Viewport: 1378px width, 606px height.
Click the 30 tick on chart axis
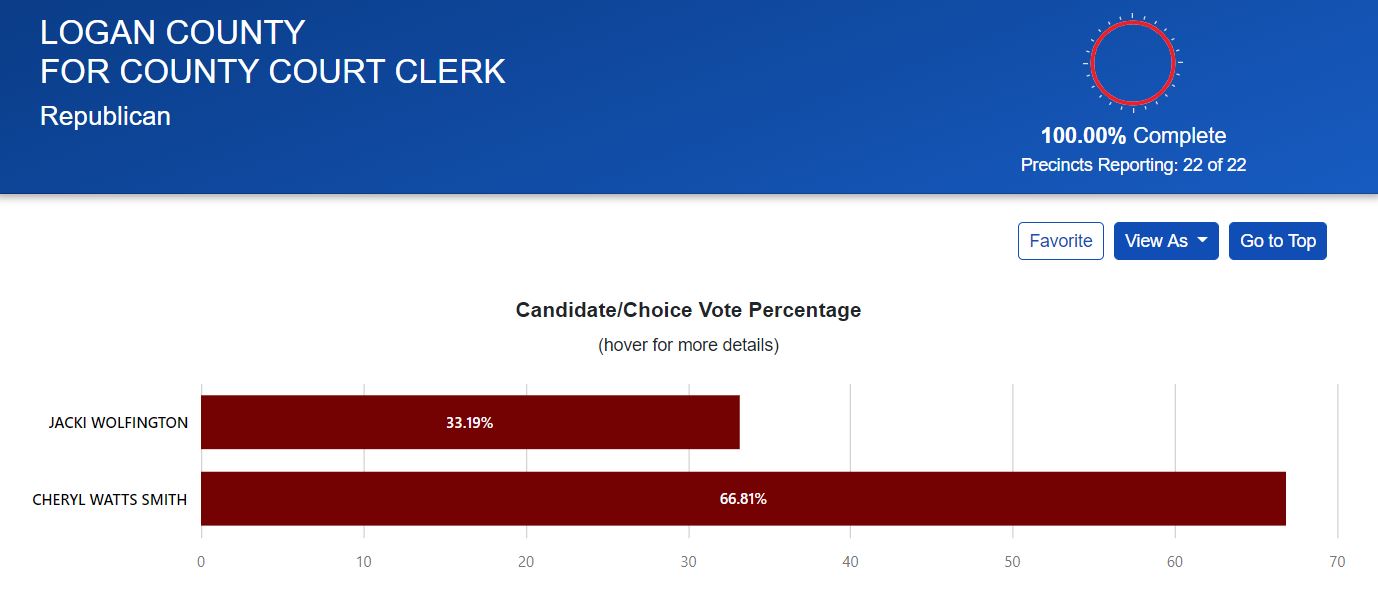pyautogui.click(x=688, y=562)
